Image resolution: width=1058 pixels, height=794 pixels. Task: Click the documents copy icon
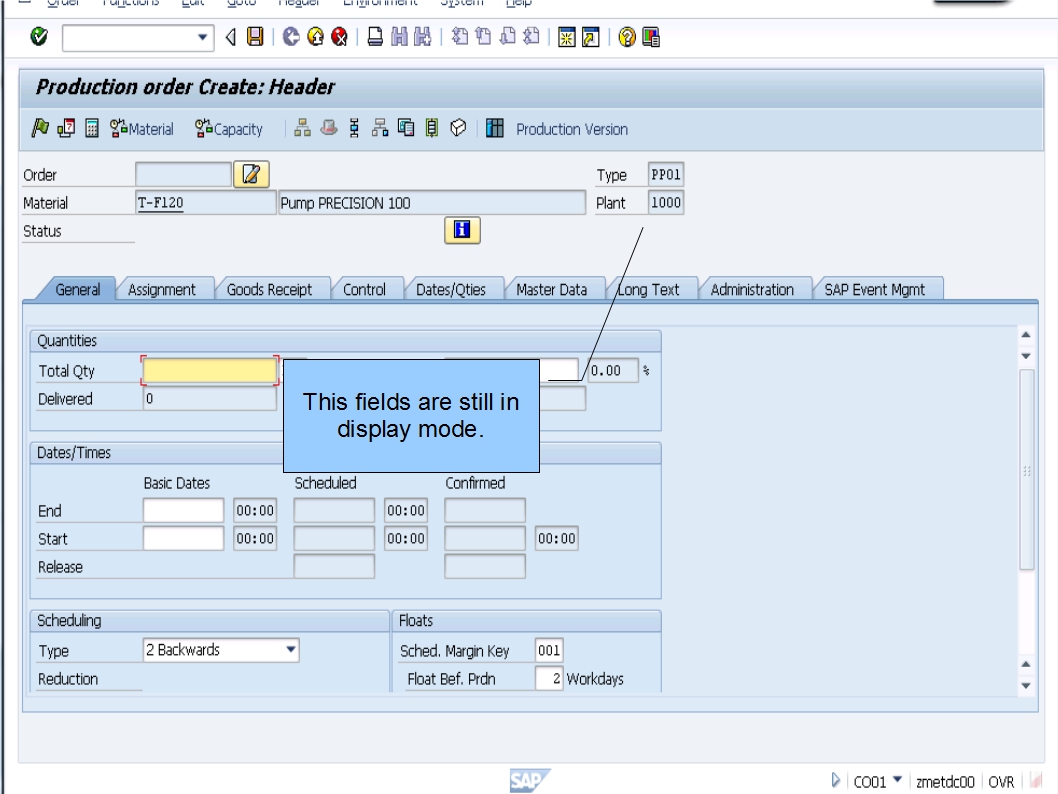click(406, 127)
